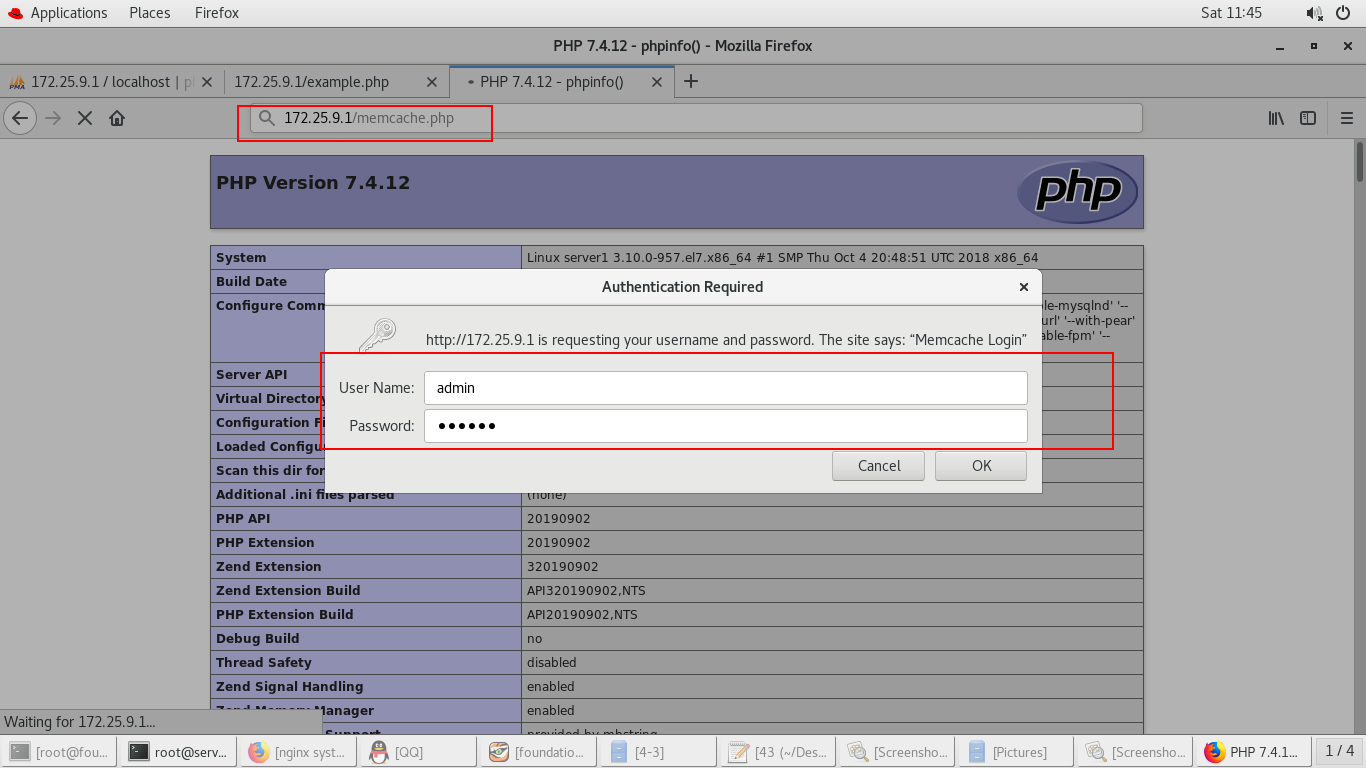Open a new tab with the plus icon

point(690,81)
